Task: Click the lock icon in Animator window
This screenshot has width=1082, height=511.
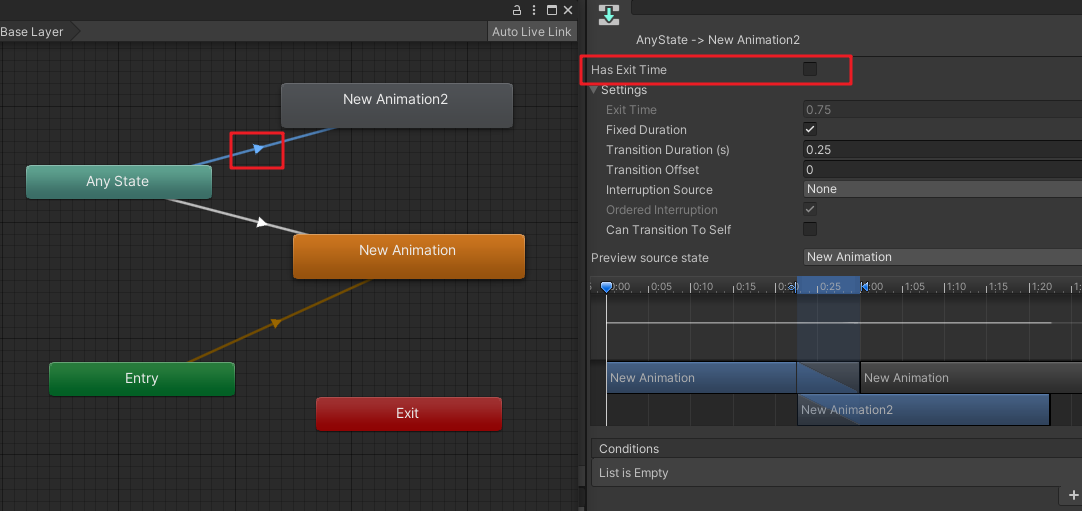Action: point(517,9)
